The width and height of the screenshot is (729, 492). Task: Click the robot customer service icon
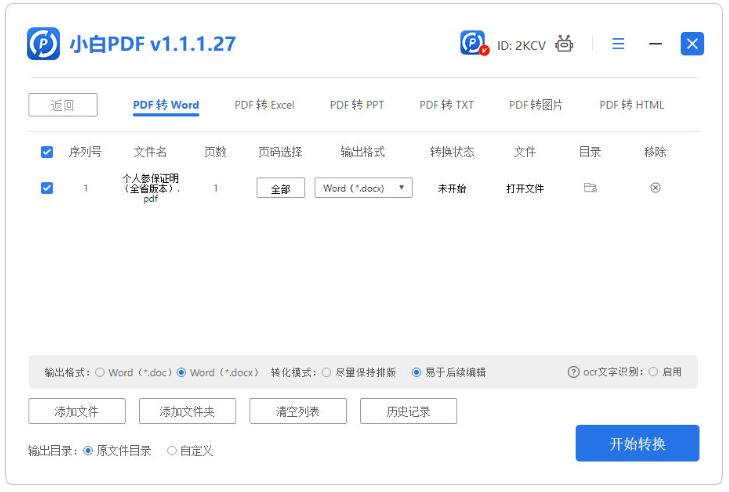tap(563, 44)
